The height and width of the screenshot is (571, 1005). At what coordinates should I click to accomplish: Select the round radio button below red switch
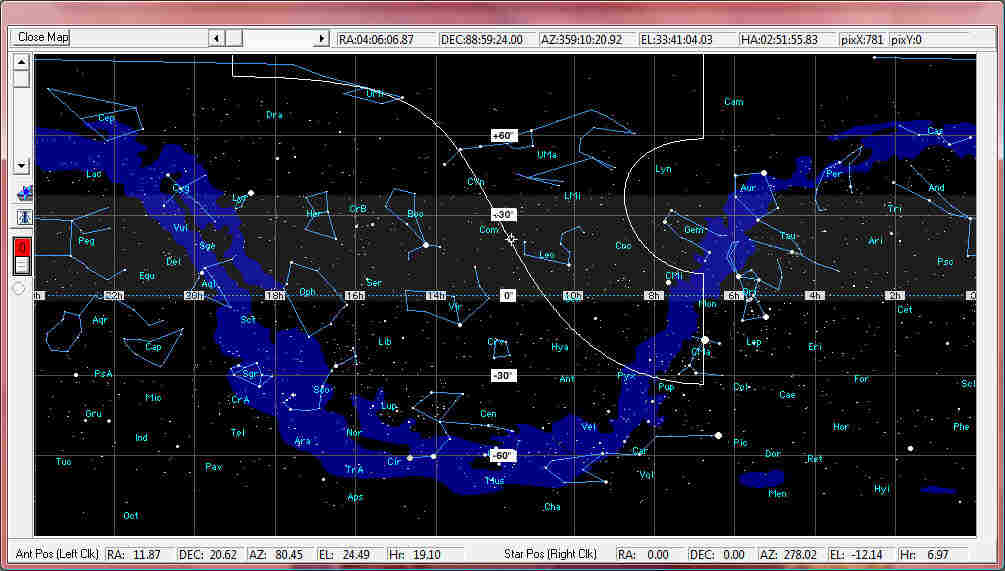pos(19,288)
